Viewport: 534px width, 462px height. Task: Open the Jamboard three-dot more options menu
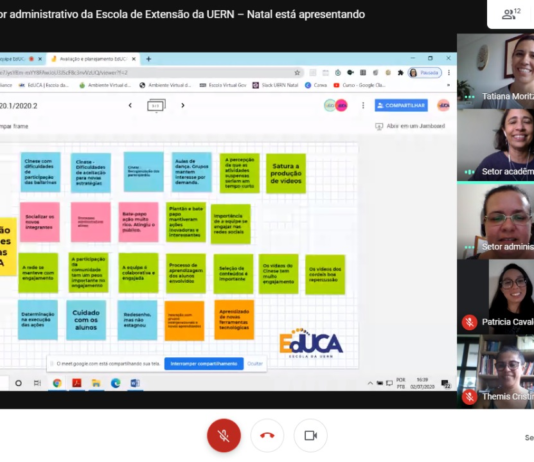tap(363, 106)
